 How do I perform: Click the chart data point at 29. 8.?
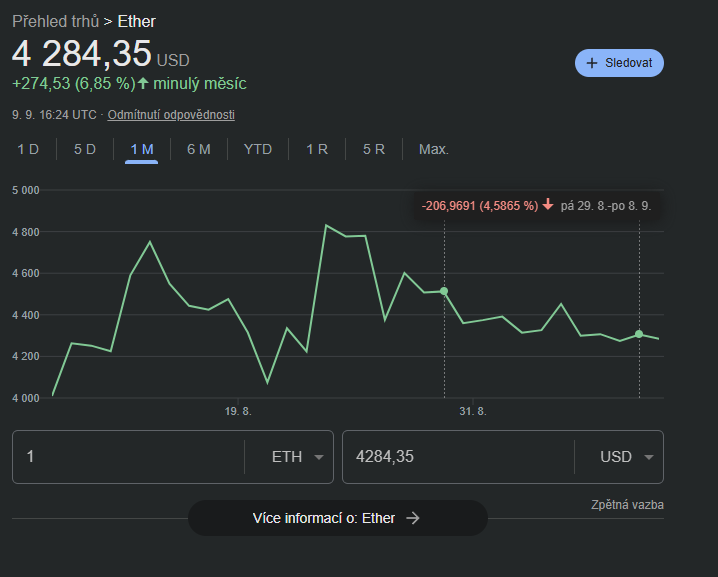tap(444, 291)
